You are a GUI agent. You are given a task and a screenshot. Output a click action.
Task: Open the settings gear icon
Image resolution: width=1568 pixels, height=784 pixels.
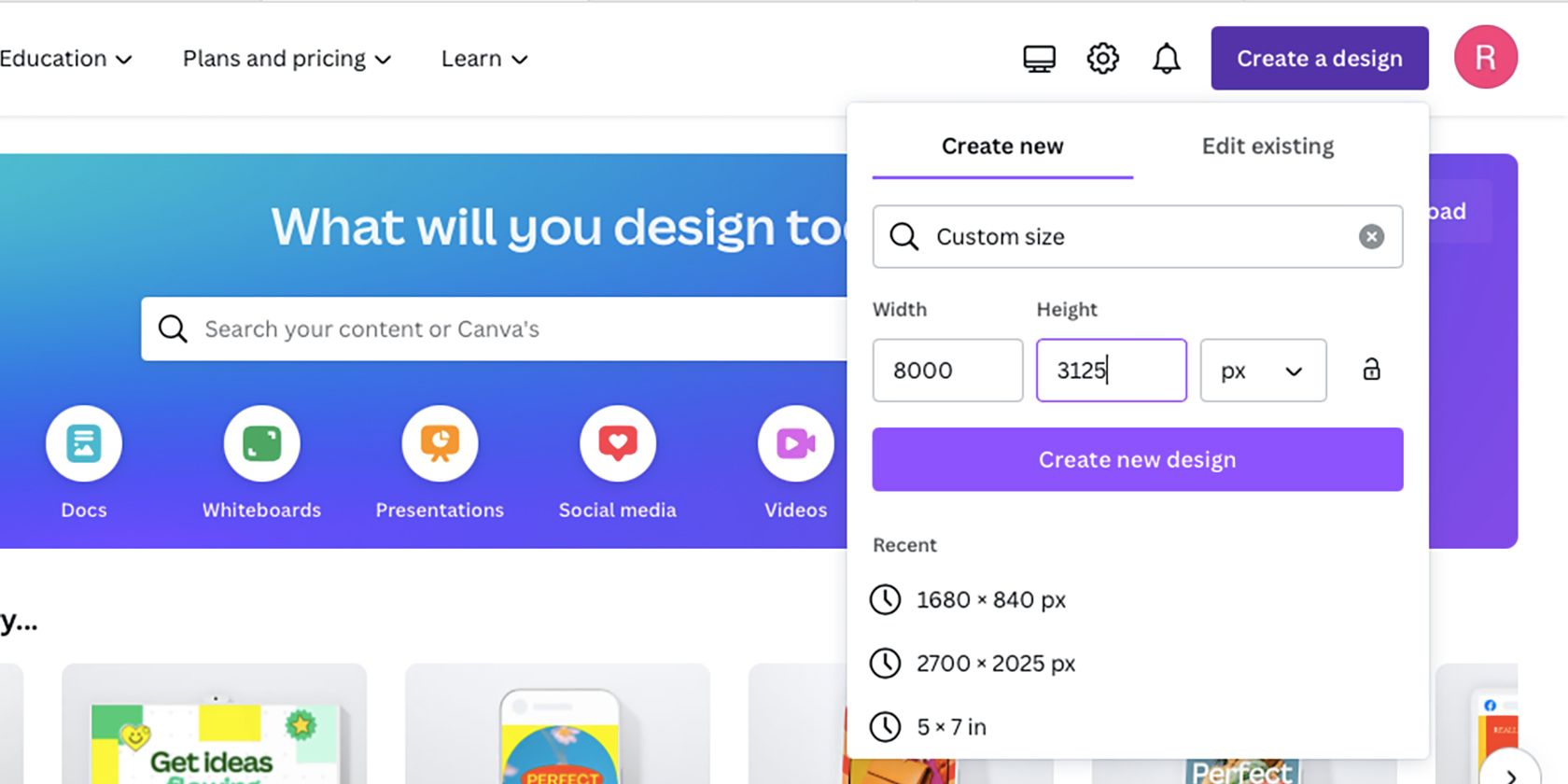click(1102, 59)
